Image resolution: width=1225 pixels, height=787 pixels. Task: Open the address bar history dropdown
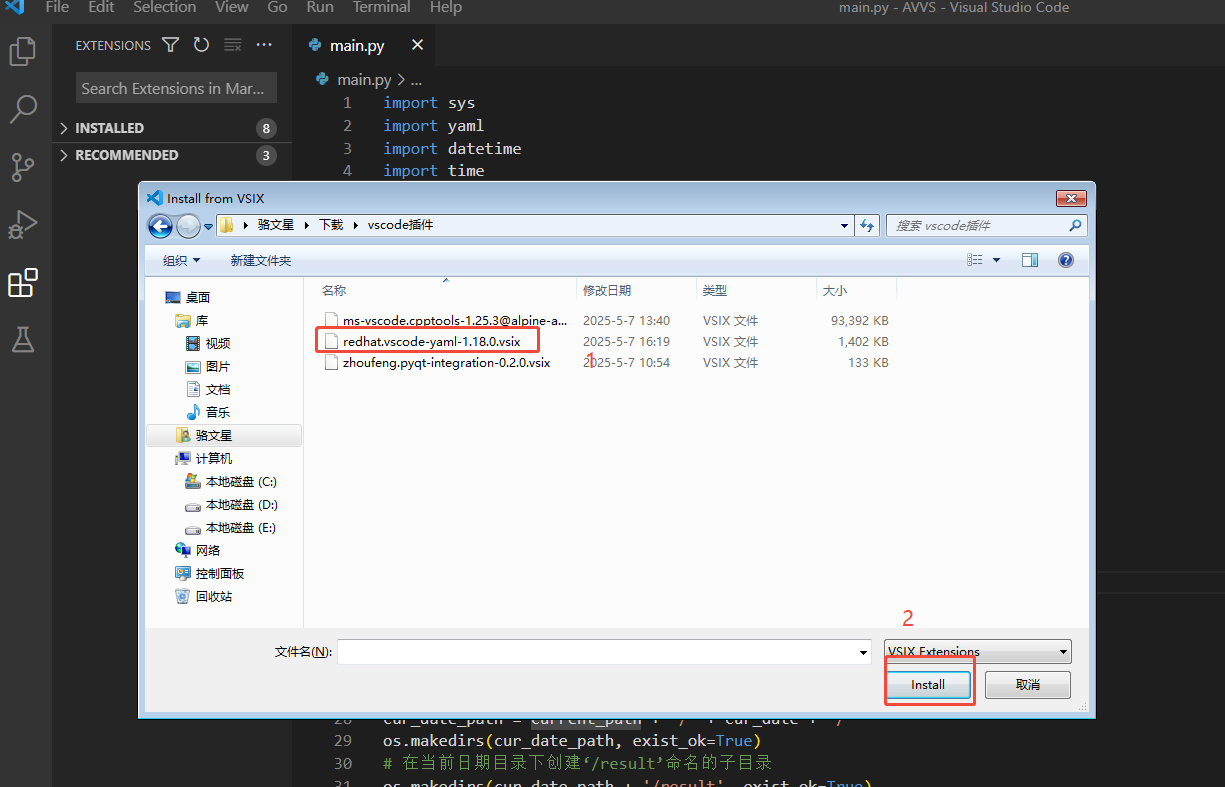tap(846, 226)
